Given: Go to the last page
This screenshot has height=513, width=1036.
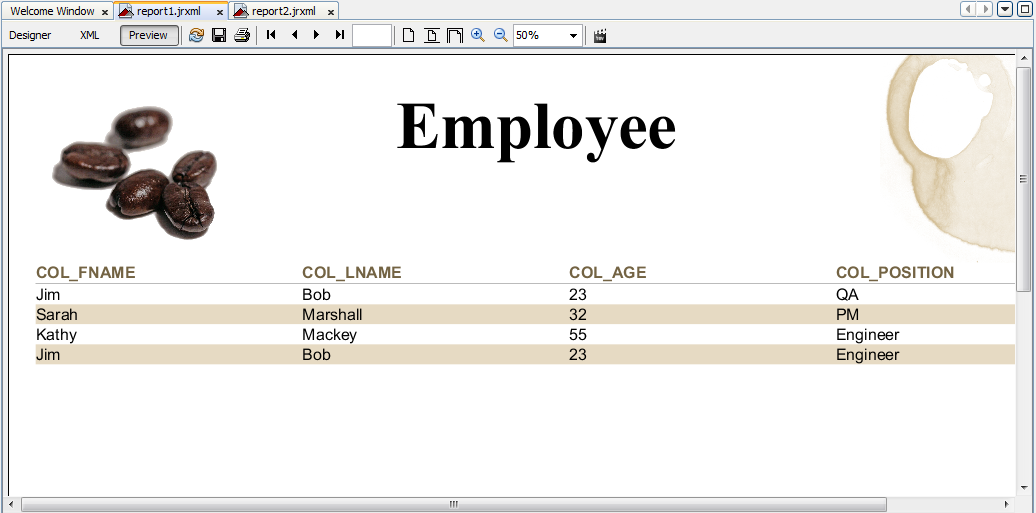Looking at the screenshot, I should [340, 35].
